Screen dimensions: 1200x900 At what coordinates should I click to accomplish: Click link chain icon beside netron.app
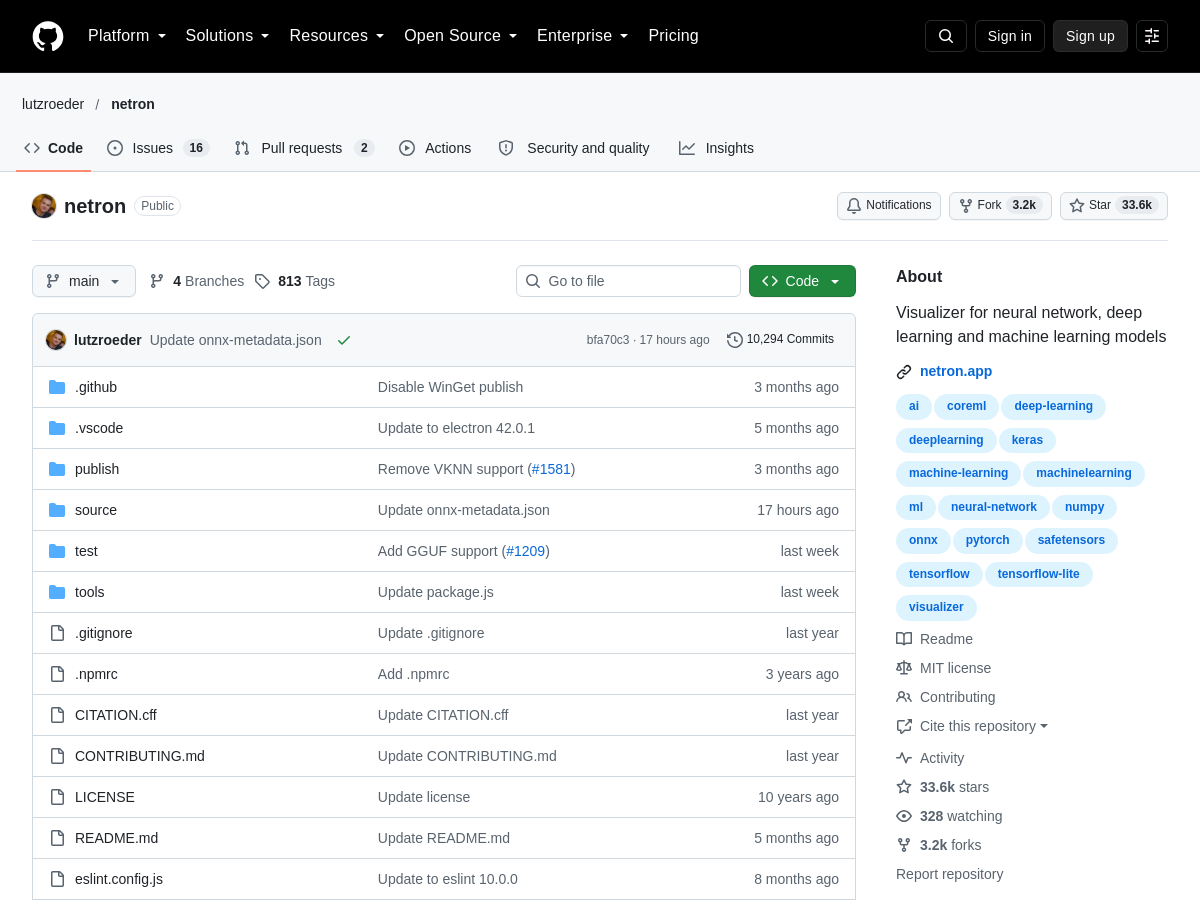point(904,372)
